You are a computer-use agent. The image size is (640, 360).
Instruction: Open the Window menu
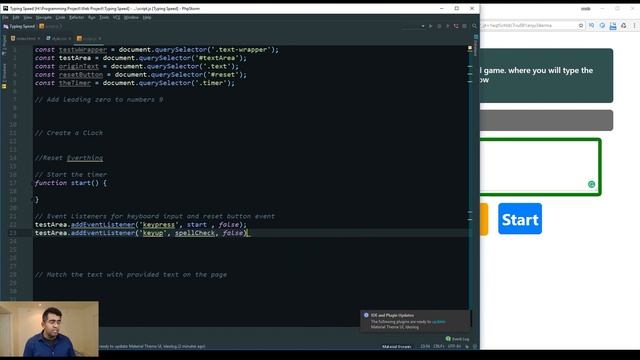tap(131, 18)
